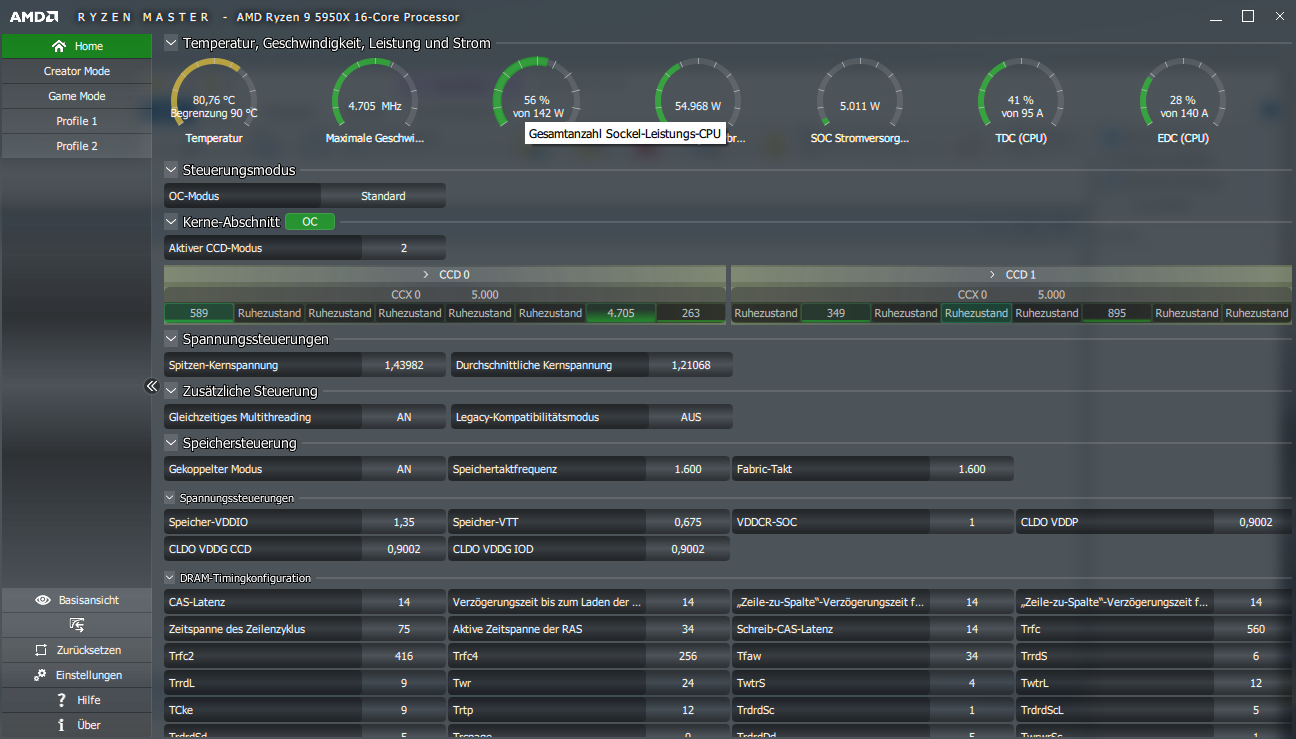The width and height of the screenshot is (1296, 739).
Task: Collapse DRAM-Timingkonfiguration subsection
Action: 170,578
